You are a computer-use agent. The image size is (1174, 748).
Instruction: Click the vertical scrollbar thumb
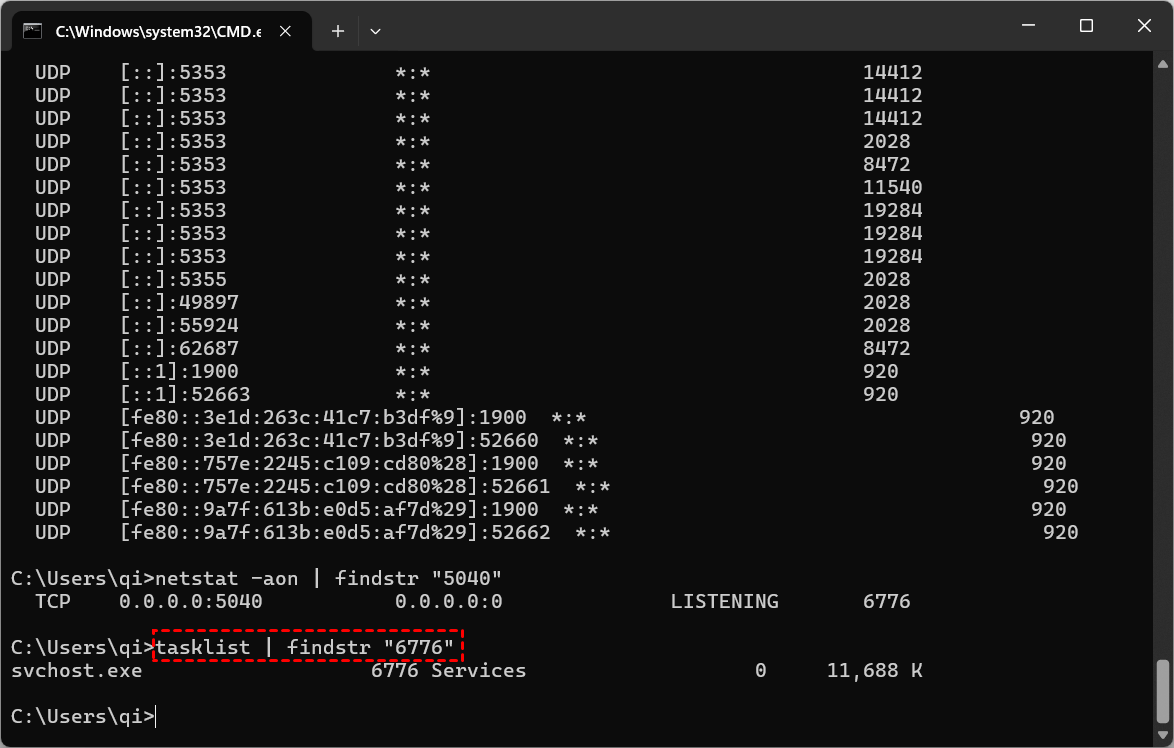tap(1163, 693)
